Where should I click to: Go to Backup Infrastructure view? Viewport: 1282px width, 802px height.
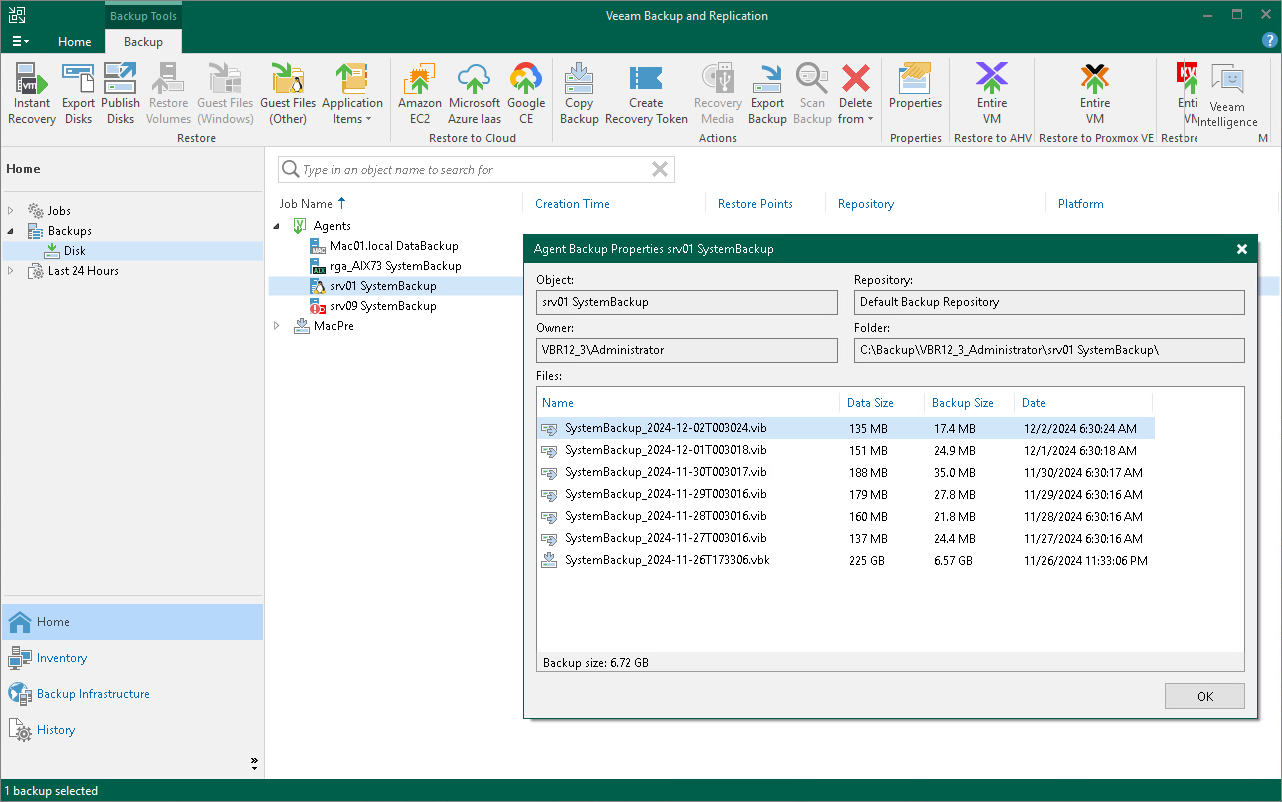pyautogui.click(x=93, y=694)
